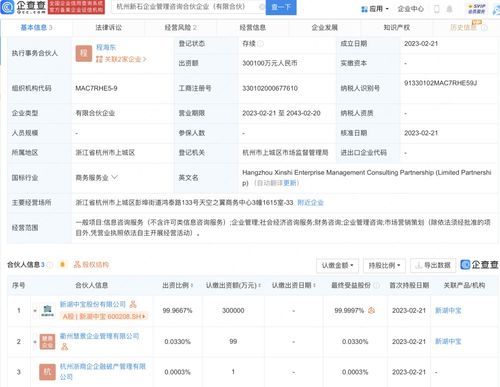Image resolution: width=500 pixels, height=387 pixels.
Task: Open 企业中心 in the header
Action: pyautogui.click(x=410, y=9)
